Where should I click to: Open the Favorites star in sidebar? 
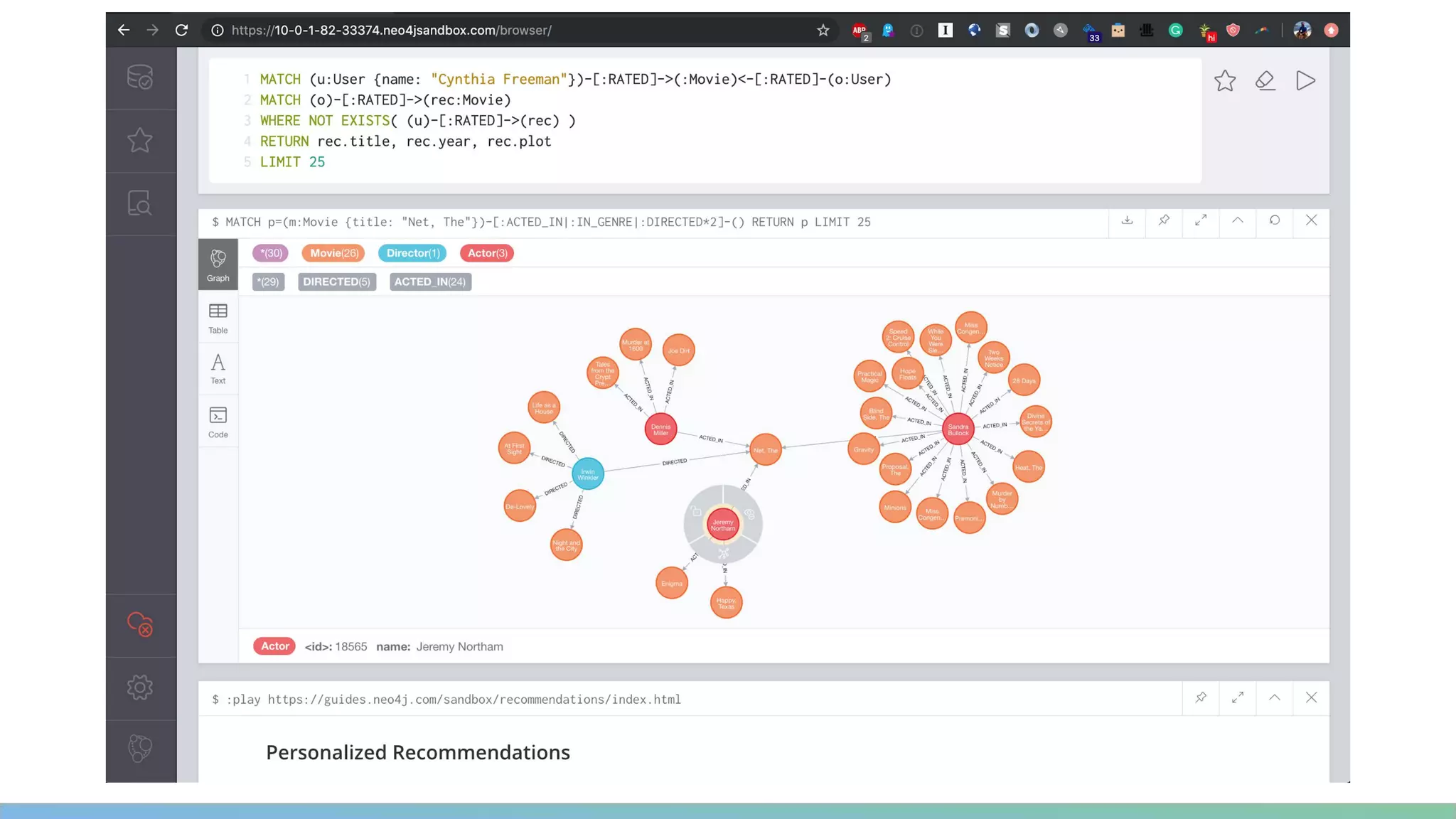pyautogui.click(x=140, y=140)
